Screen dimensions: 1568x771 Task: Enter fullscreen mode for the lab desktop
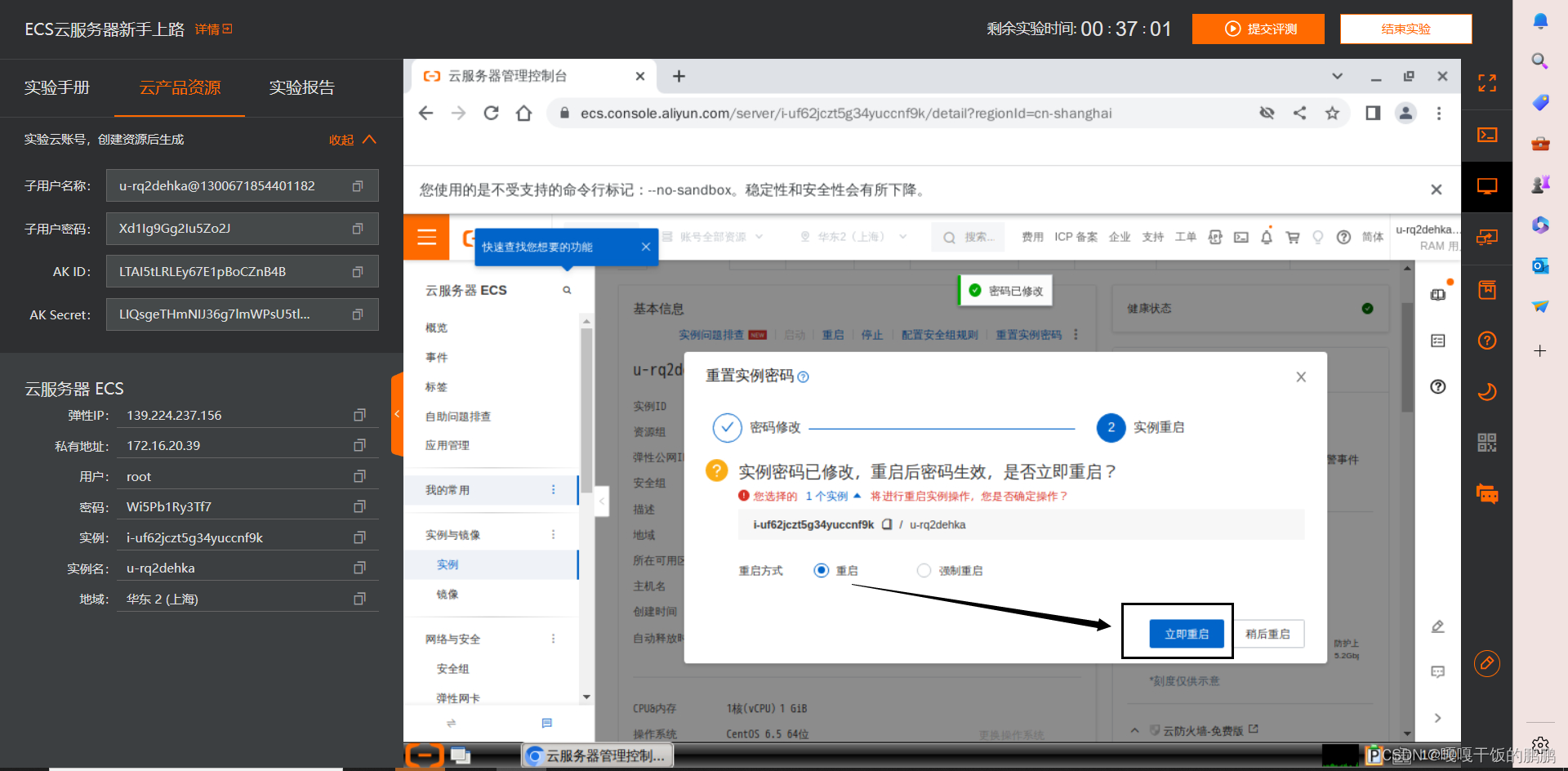click(x=1487, y=82)
